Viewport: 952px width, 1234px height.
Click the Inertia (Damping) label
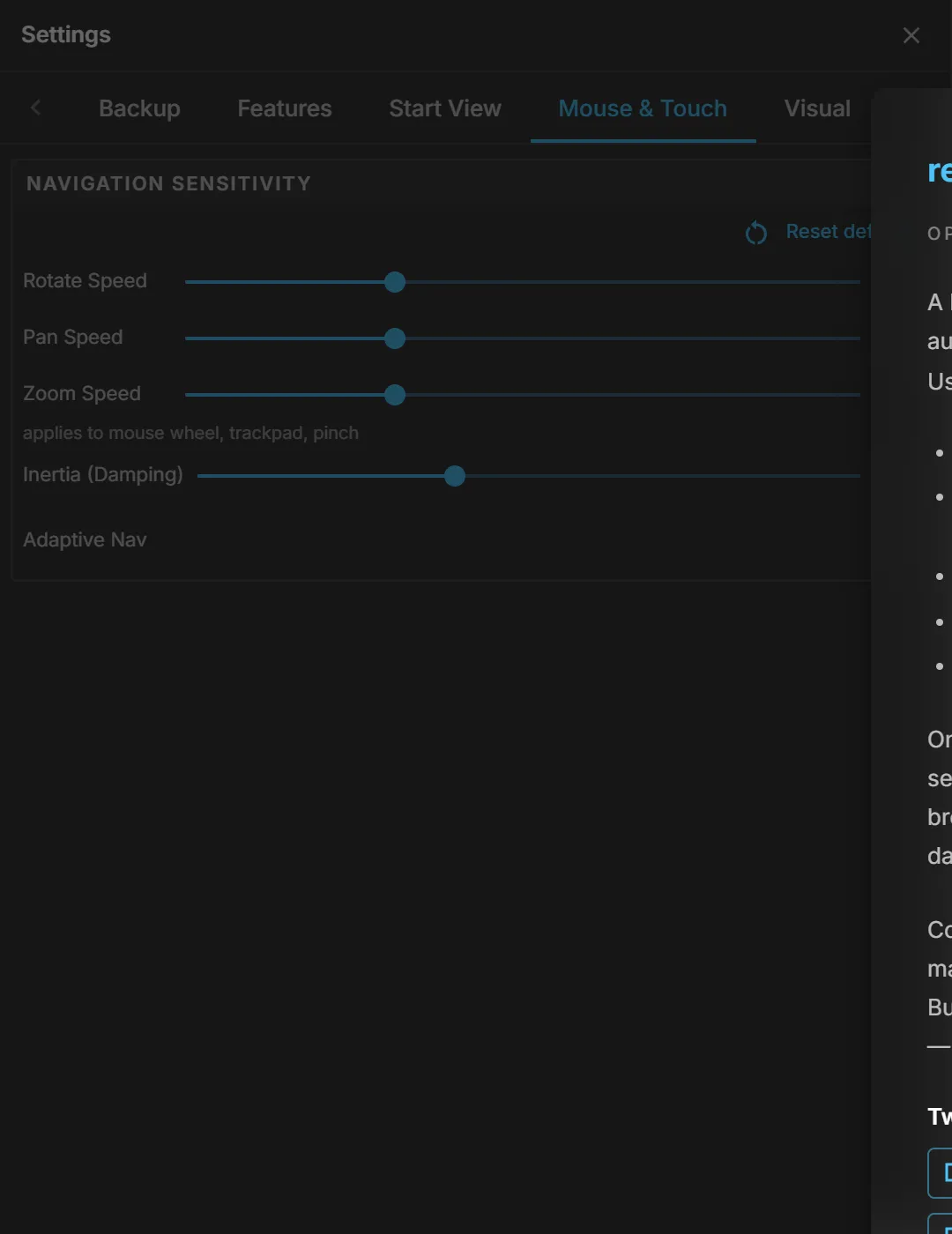pos(103,474)
